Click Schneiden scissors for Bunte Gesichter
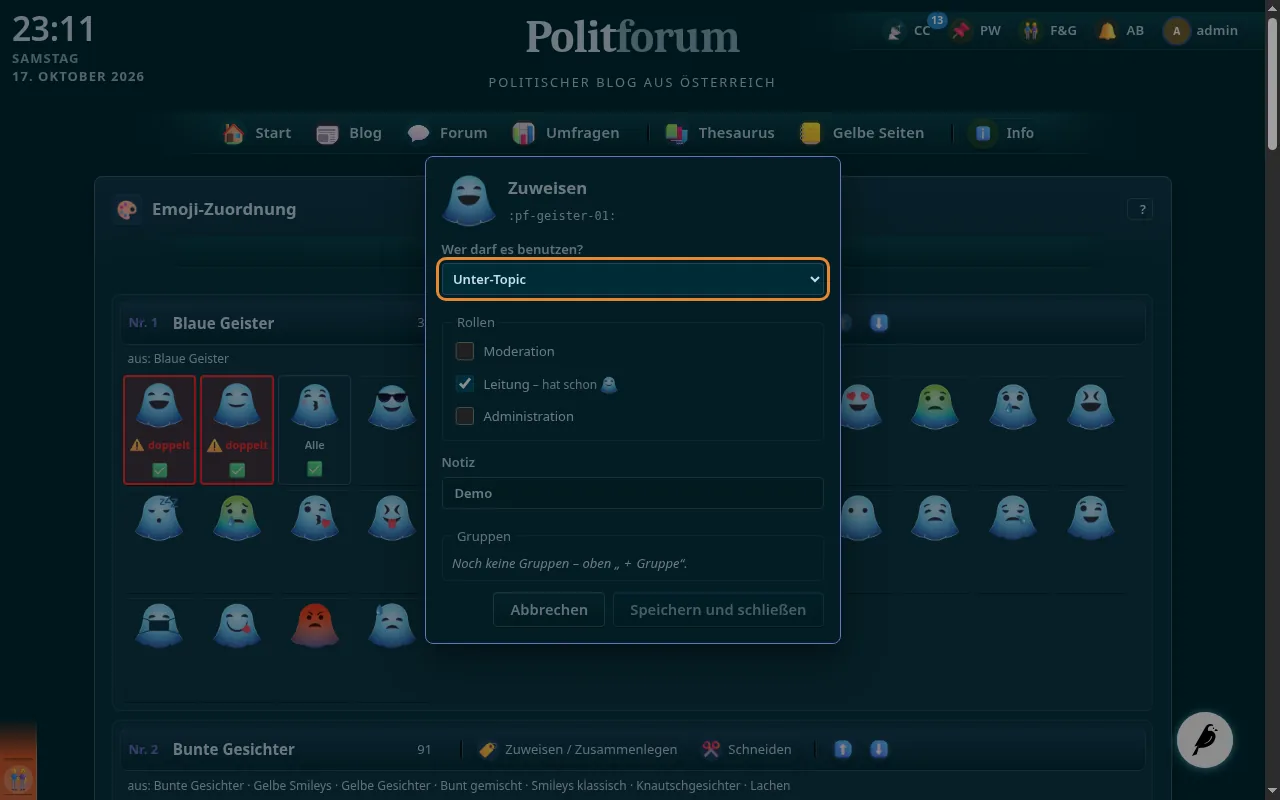The height and width of the screenshot is (800, 1280). pyautogui.click(x=747, y=749)
